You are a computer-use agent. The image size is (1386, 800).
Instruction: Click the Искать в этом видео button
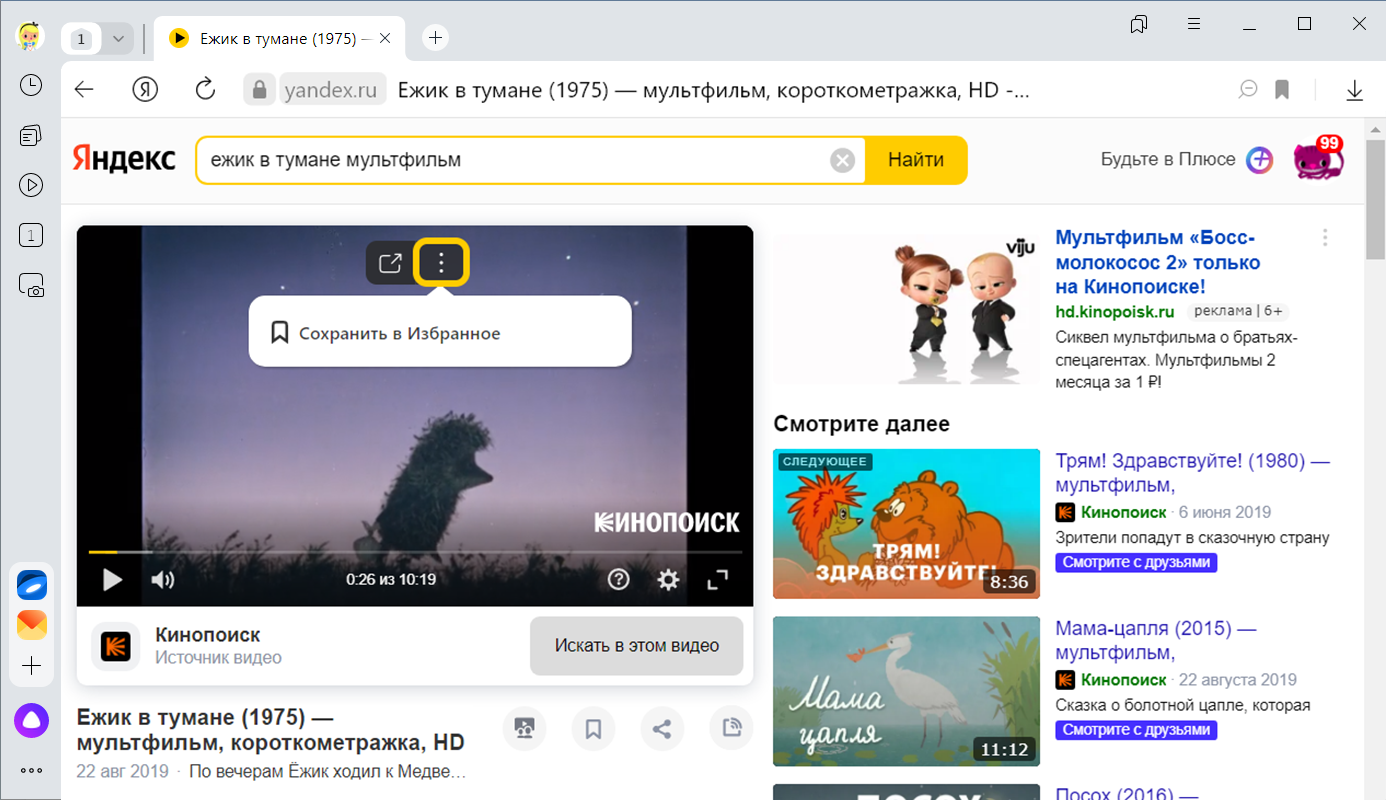click(x=637, y=646)
